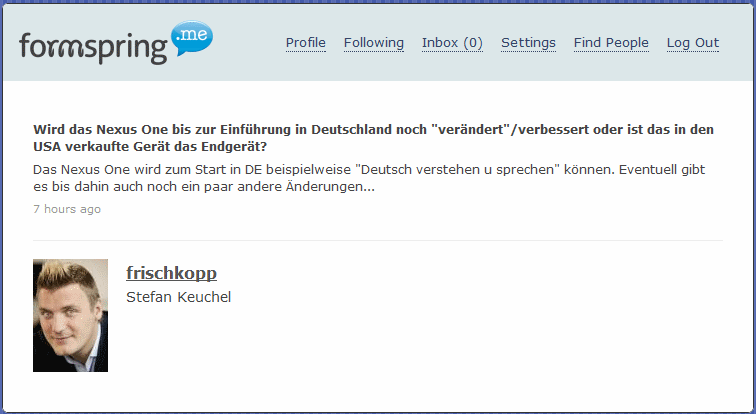Click the answer text starting 'Das Nexus One wird'
This screenshot has width=756, height=414.
(x=369, y=178)
